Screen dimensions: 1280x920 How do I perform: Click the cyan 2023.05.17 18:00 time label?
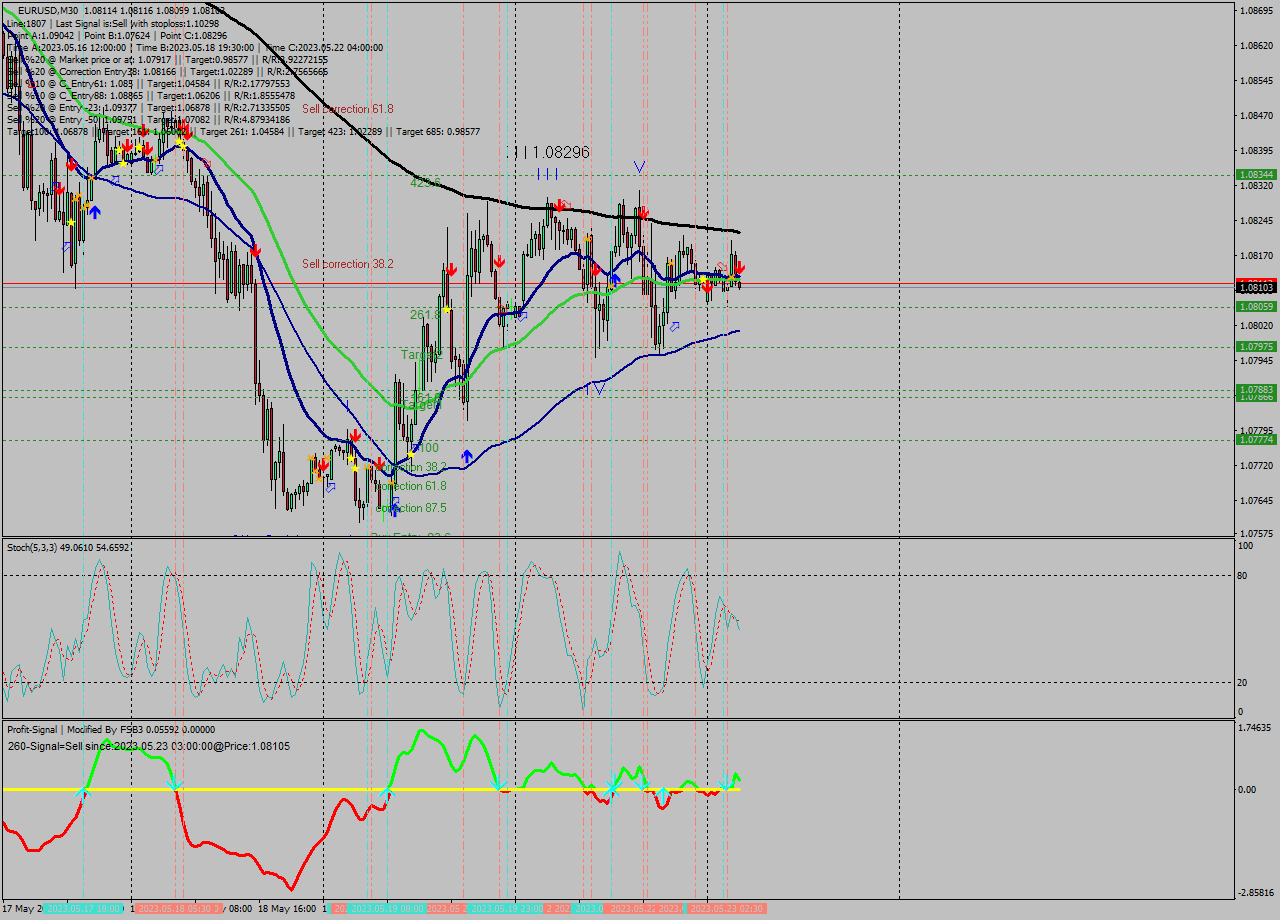click(x=84, y=908)
